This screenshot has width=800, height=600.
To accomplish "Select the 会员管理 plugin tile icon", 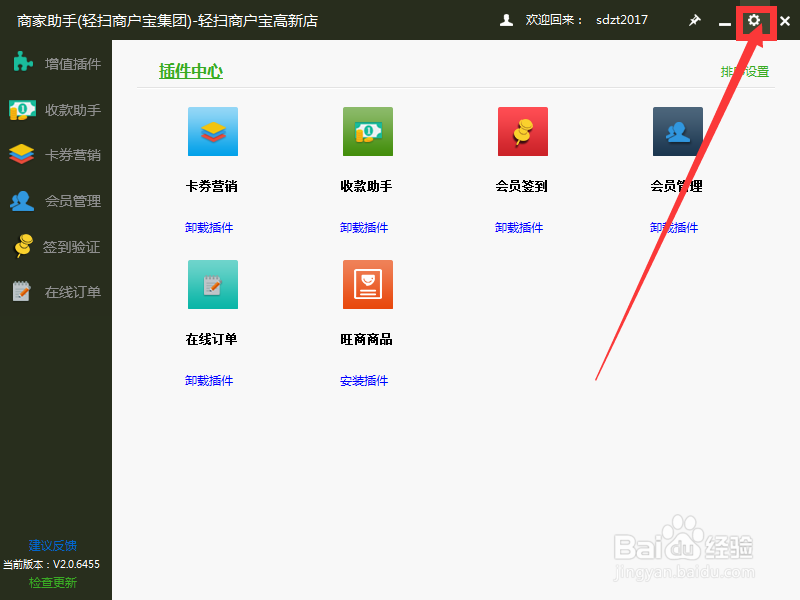I will tap(677, 131).
